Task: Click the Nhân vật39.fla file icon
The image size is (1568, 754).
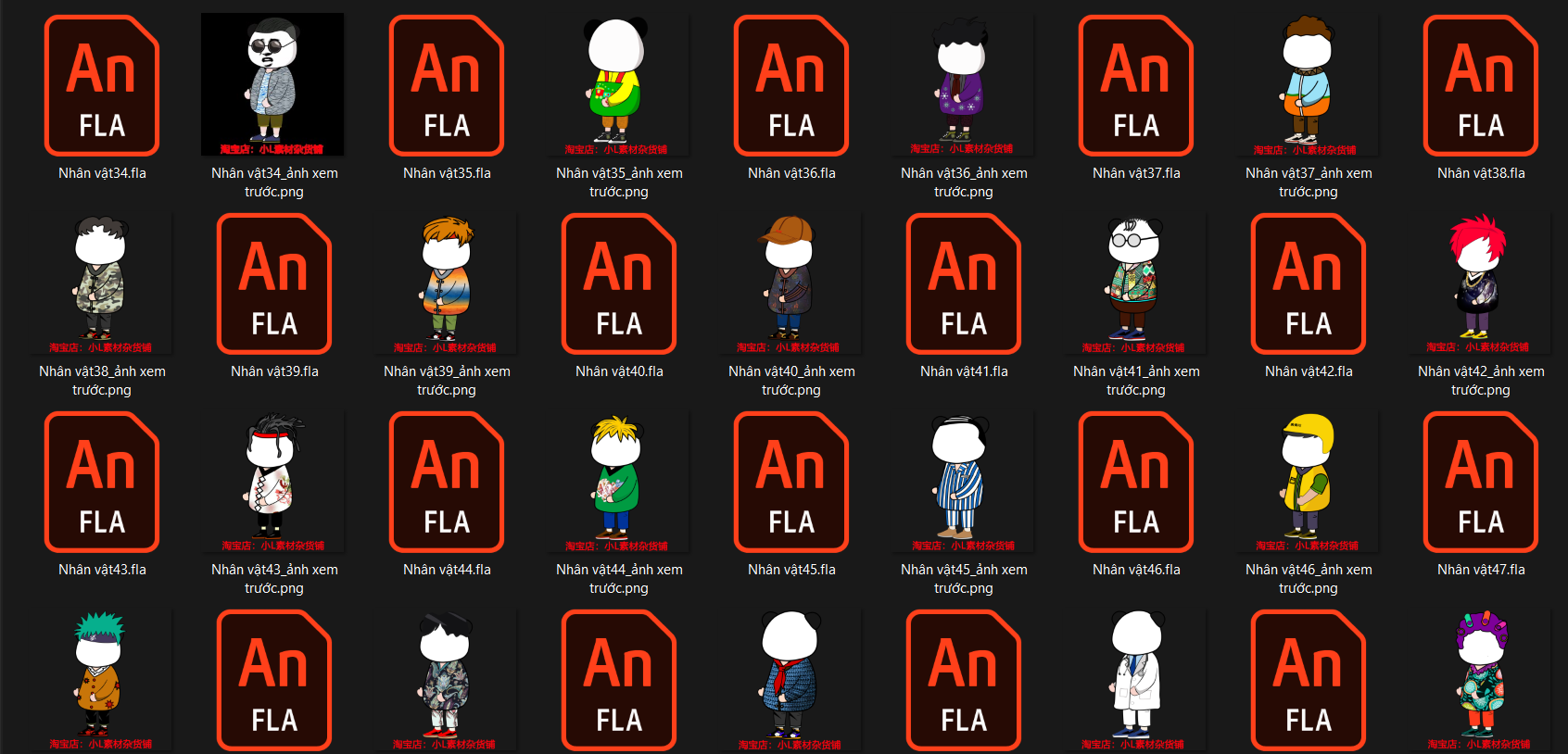Action: click(274, 283)
